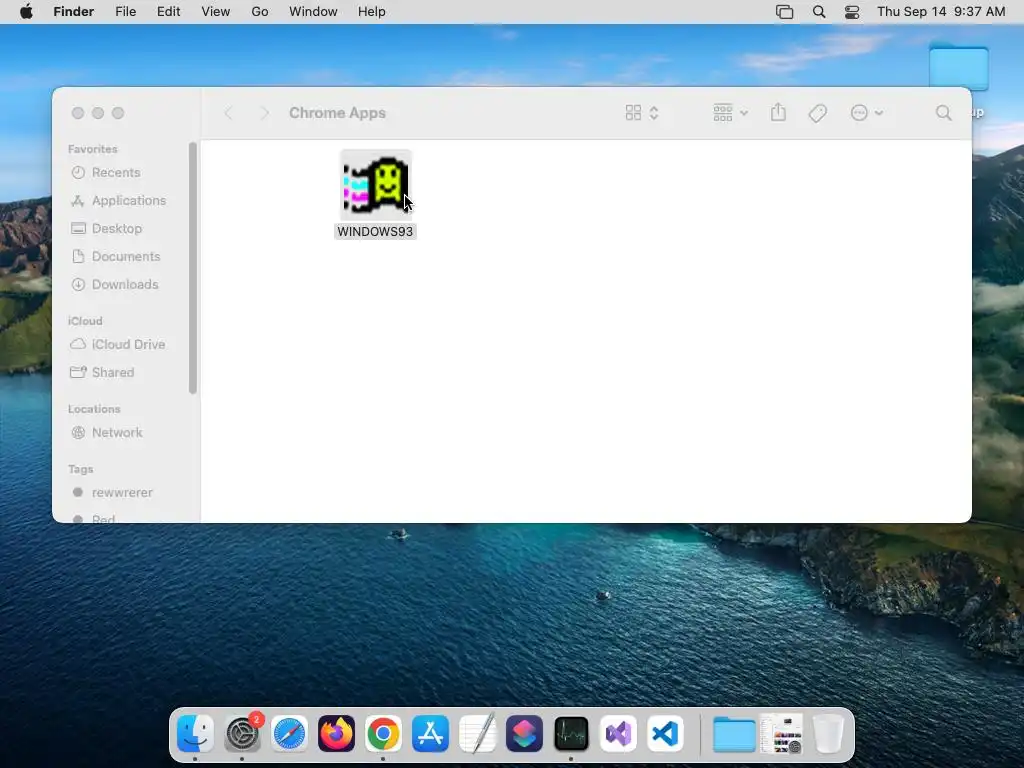Open Shortcuts from the Dock
Image resolution: width=1024 pixels, height=768 pixels.
524,733
